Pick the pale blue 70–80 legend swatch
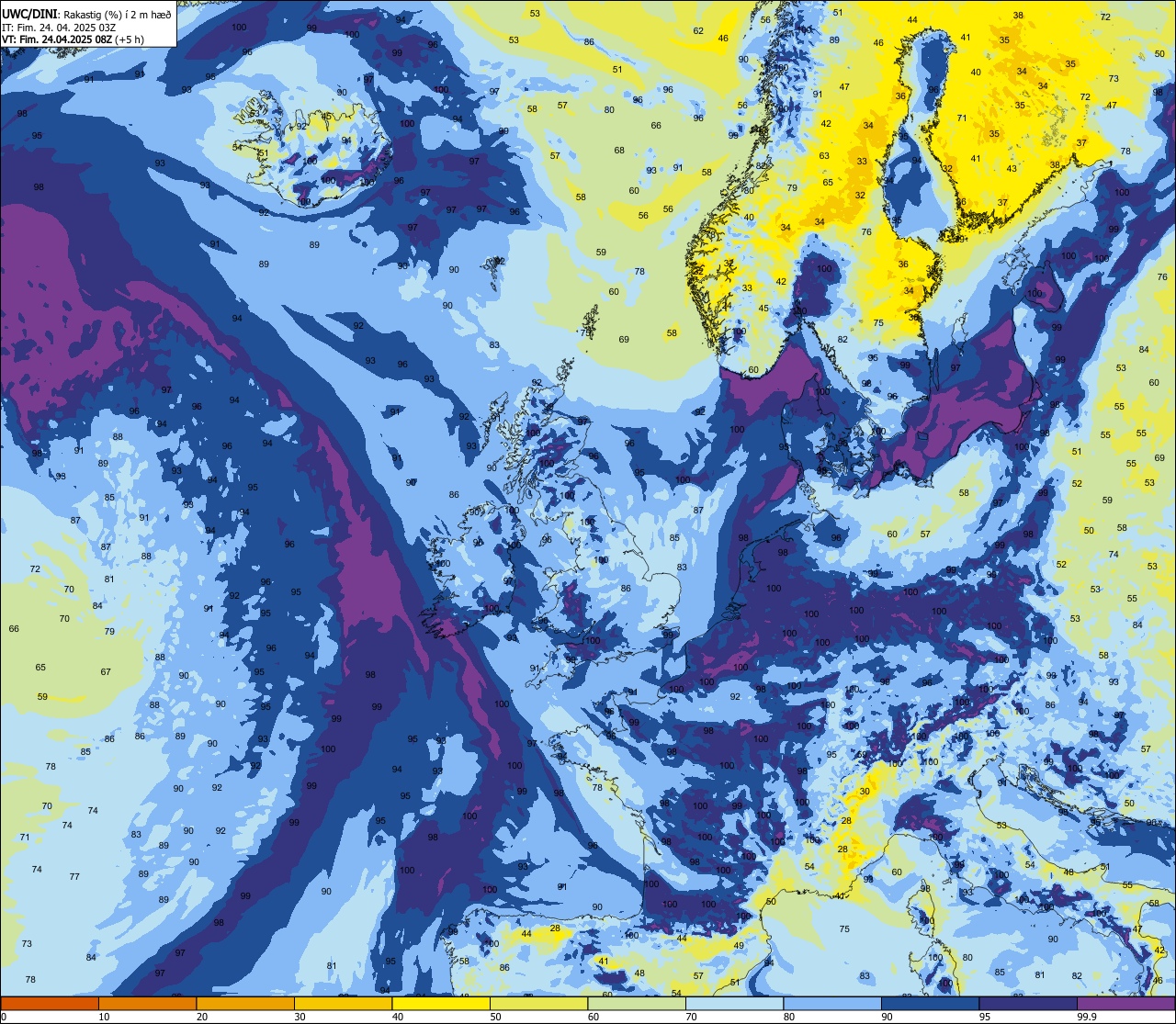1176x1024 pixels. click(735, 1004)
